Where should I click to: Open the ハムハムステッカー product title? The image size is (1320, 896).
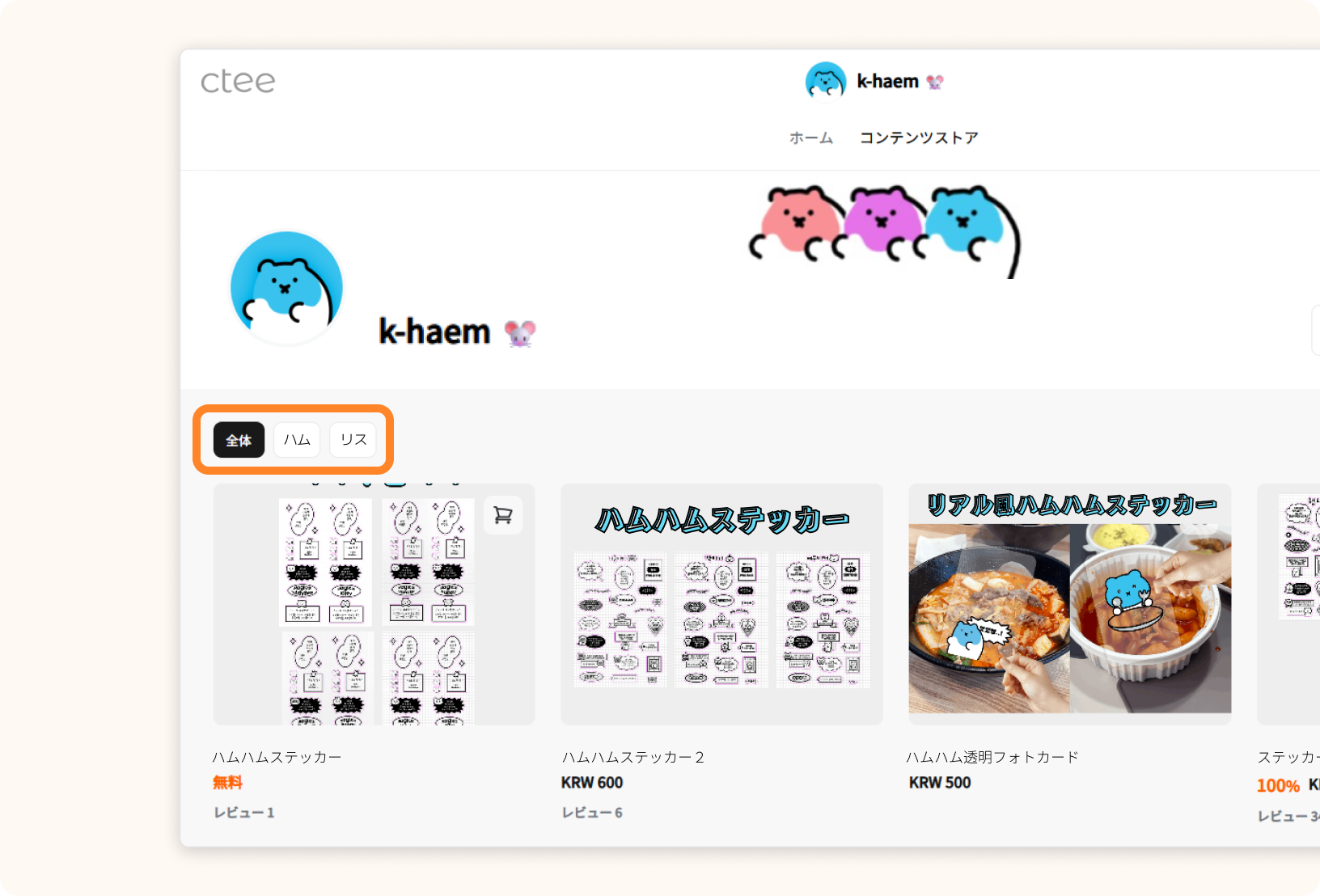tap(277, 757)
